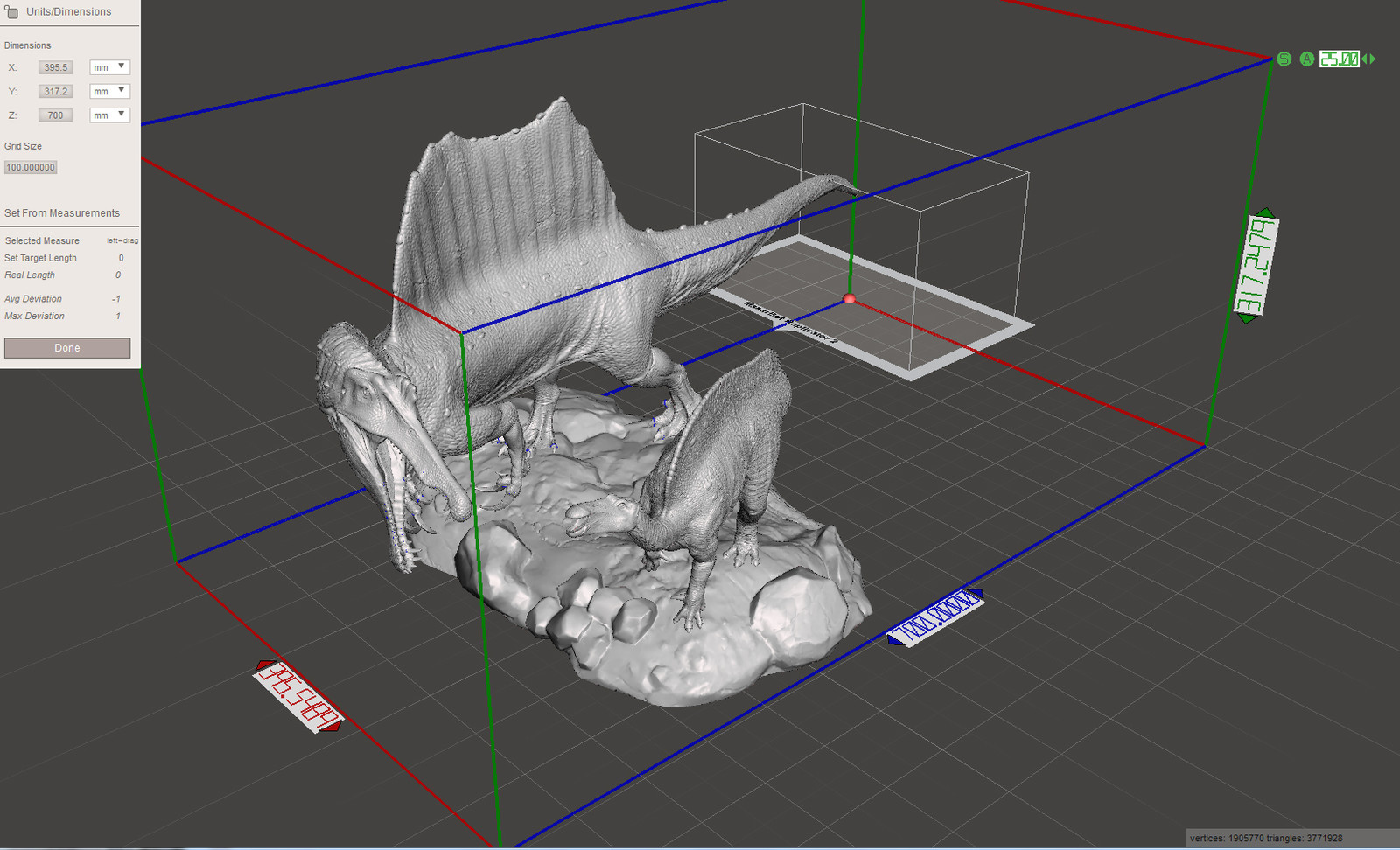The image size is (1400, 850).
Task: Click the Grid Size value field
Action: 31,167
